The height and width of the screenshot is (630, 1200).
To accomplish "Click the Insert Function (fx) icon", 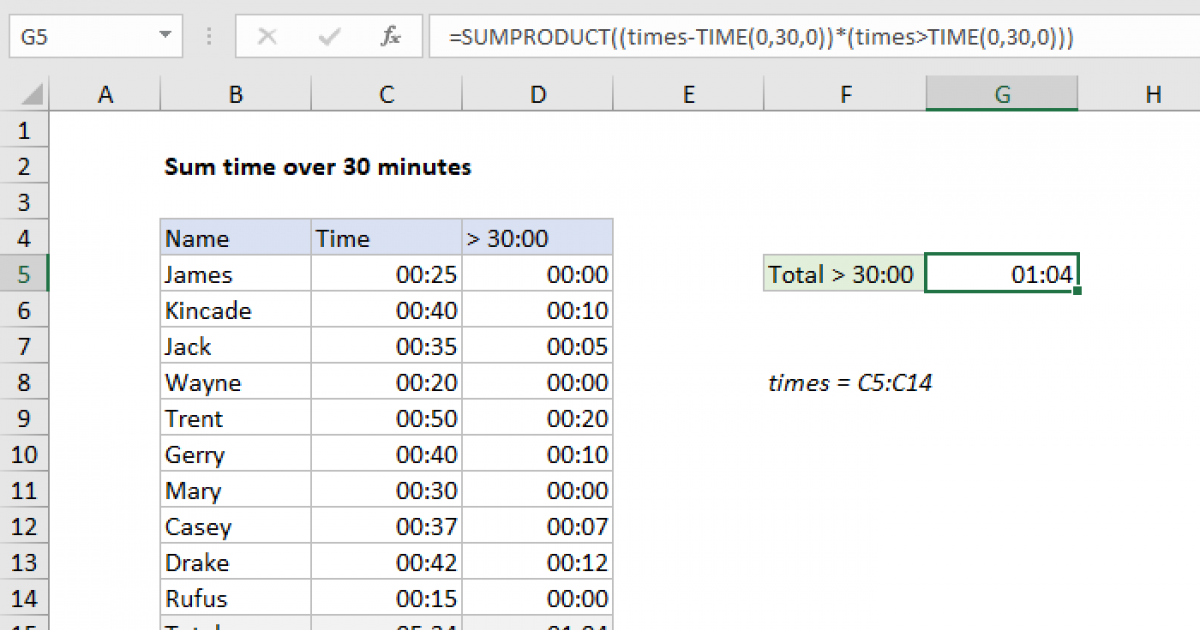I will (390, 36).
